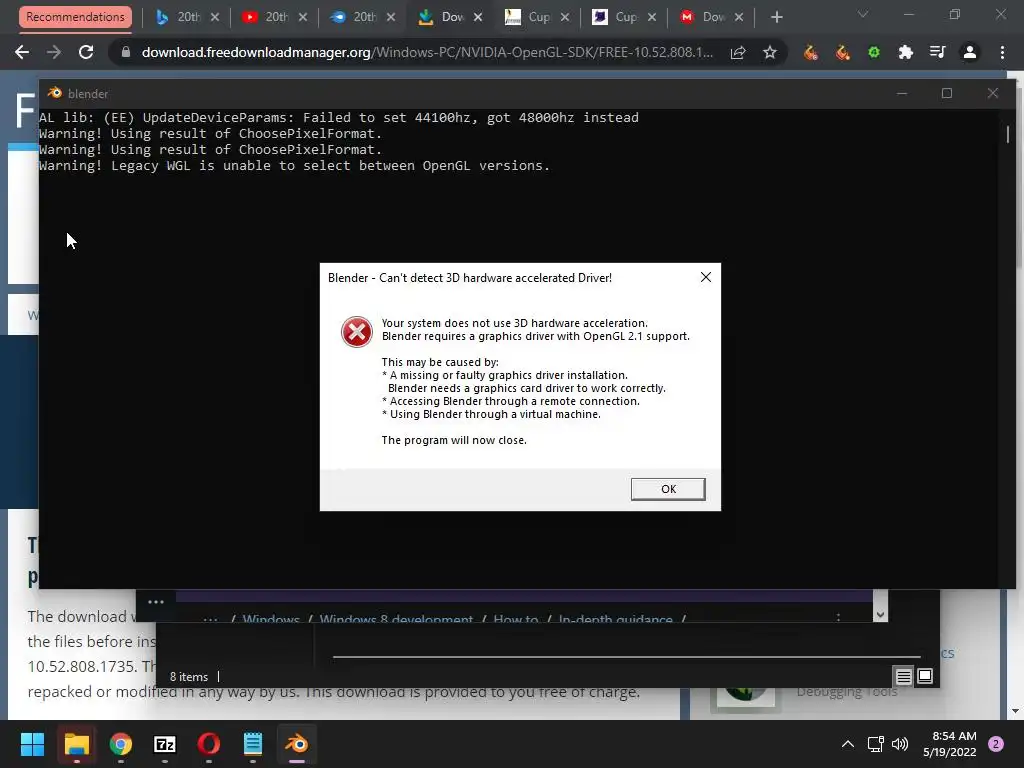The height and width of the screenshot is (768, 1024).
Task: Open the second orange flame extension
Action: click(x=842, y=52)
